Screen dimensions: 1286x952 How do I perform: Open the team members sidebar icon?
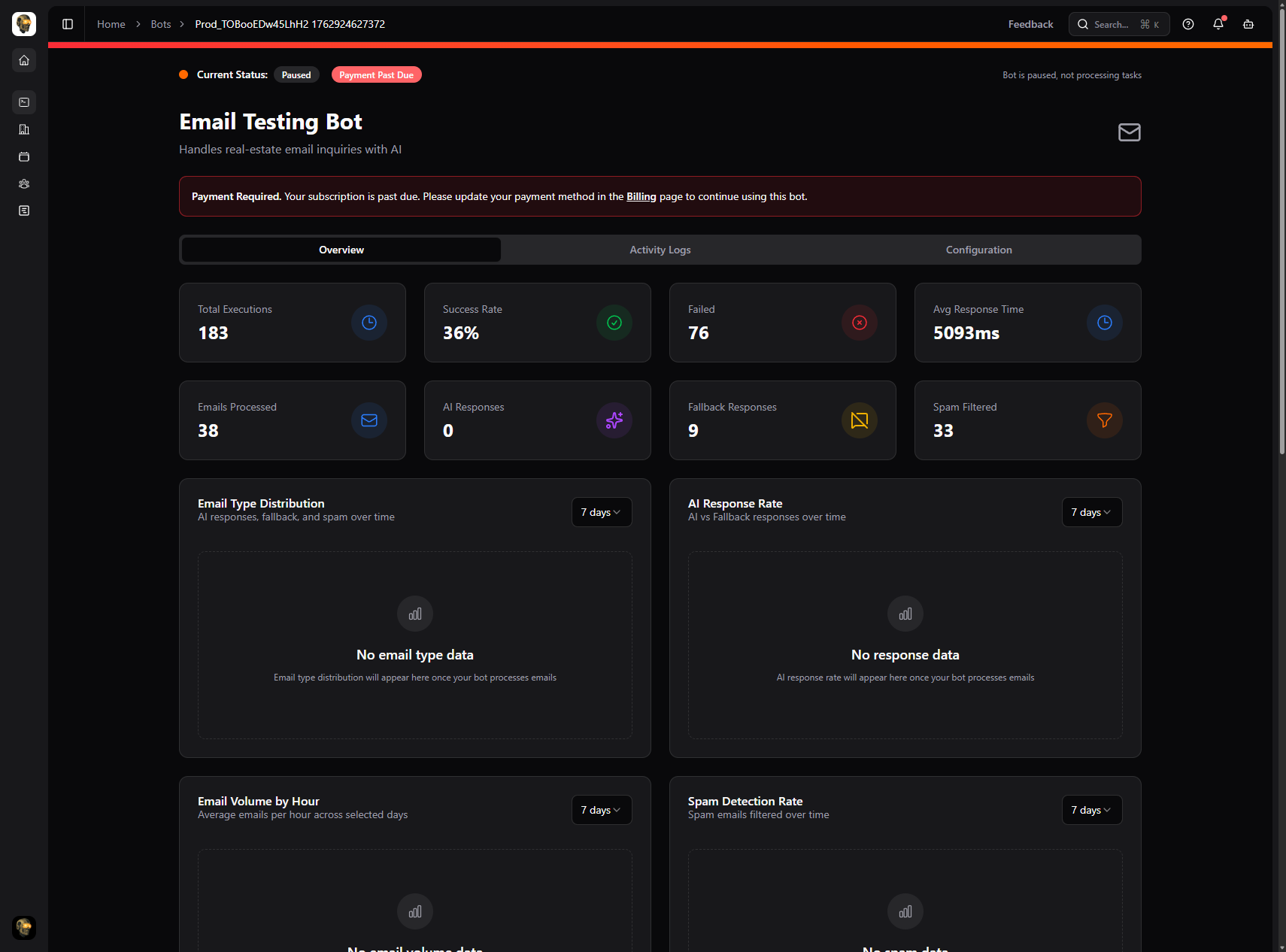coord(24,183)
